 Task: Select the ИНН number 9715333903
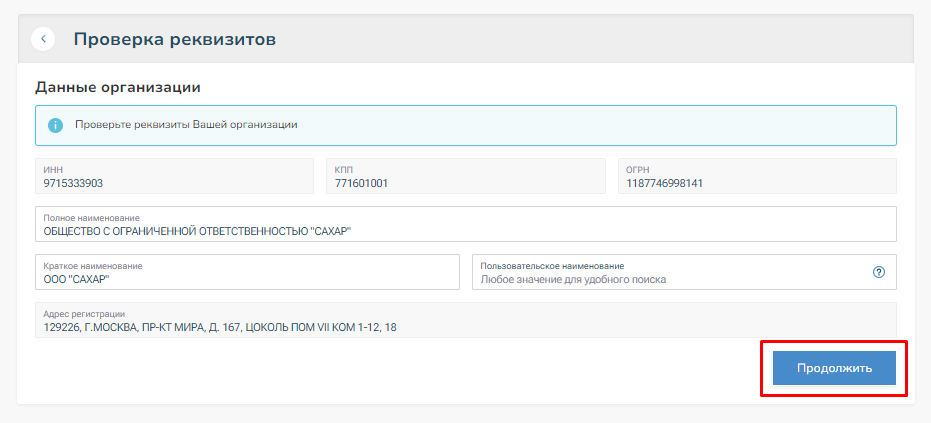pos(73,183)
